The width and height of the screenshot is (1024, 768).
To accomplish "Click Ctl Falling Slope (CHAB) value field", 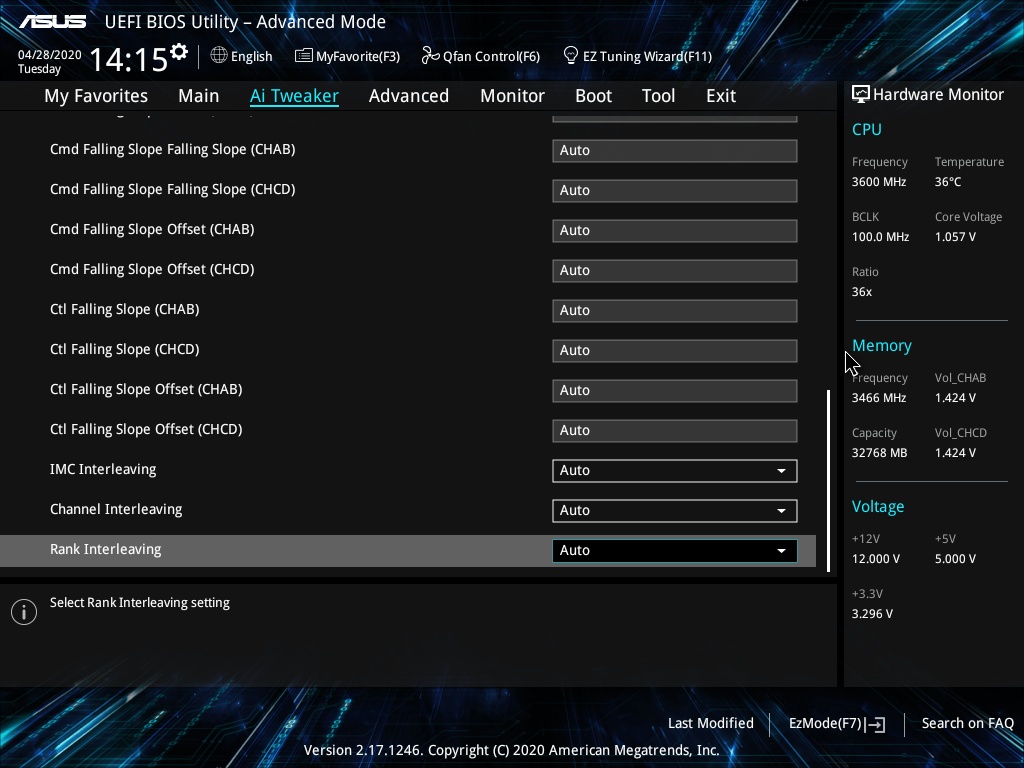I will pyautogui.click(x=675, y=310).
